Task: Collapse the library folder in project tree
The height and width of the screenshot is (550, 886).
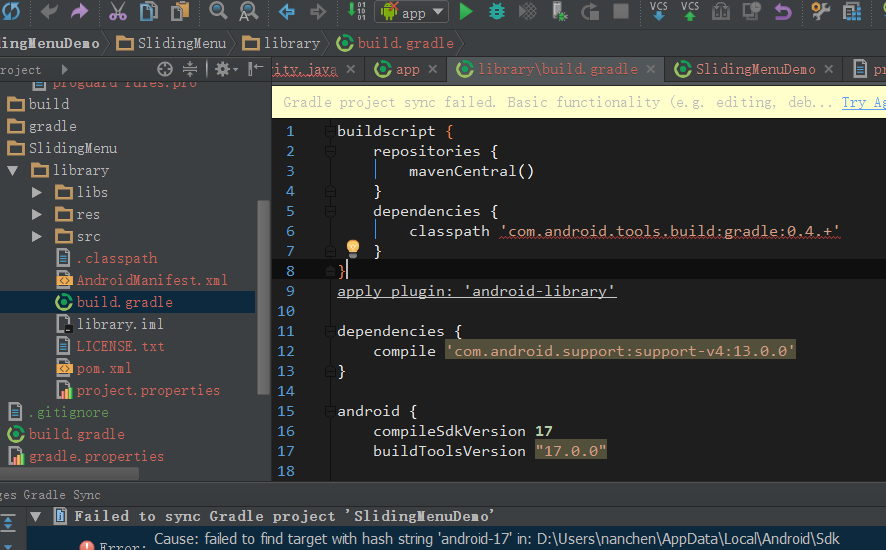Action: point(12,170)
